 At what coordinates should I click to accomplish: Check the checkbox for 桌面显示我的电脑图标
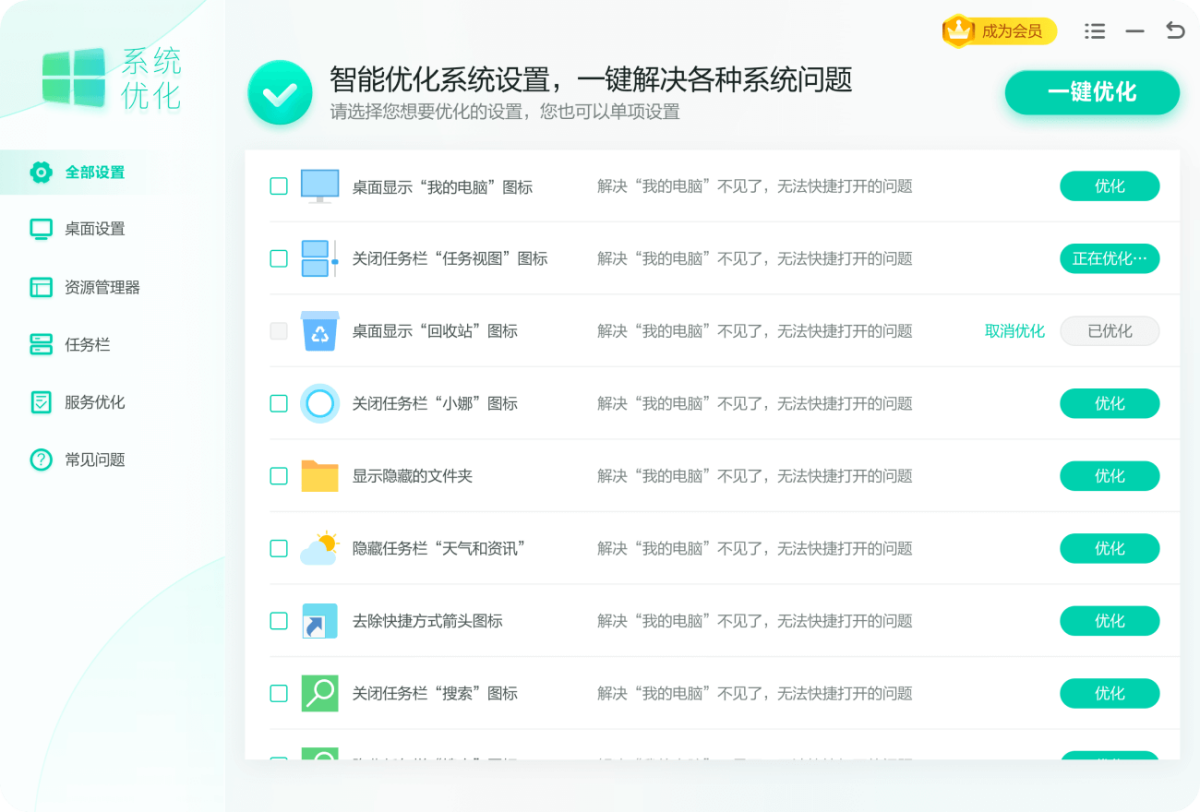[278, 186]
